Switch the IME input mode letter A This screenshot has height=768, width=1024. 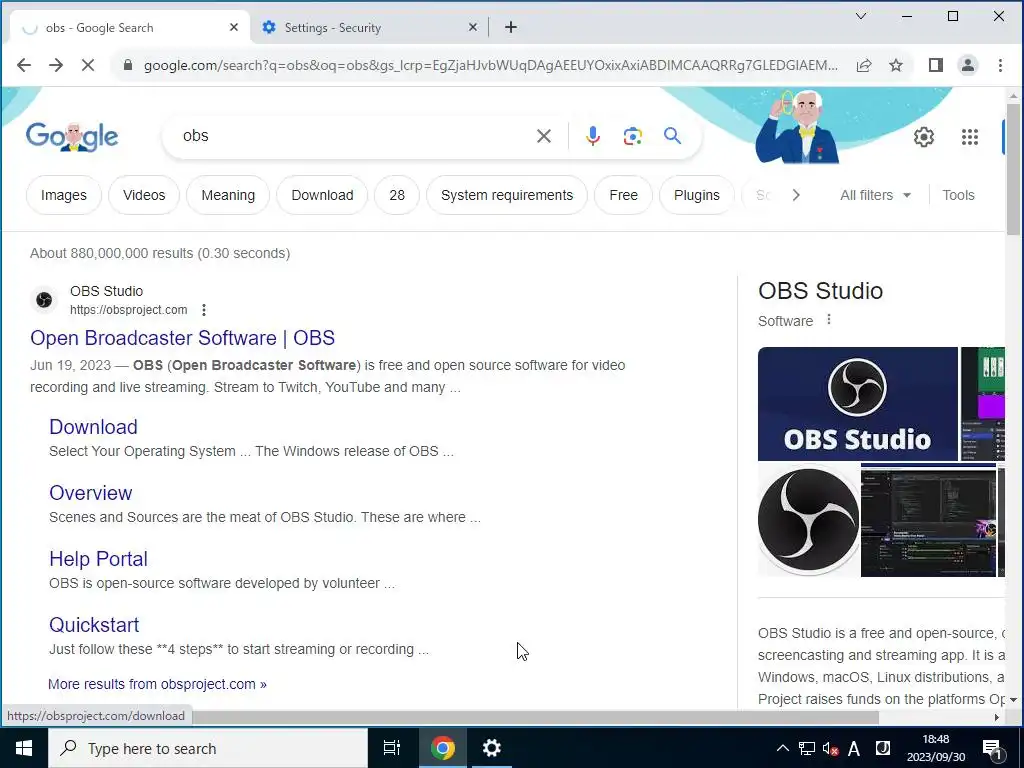click(x=854, y=748)
